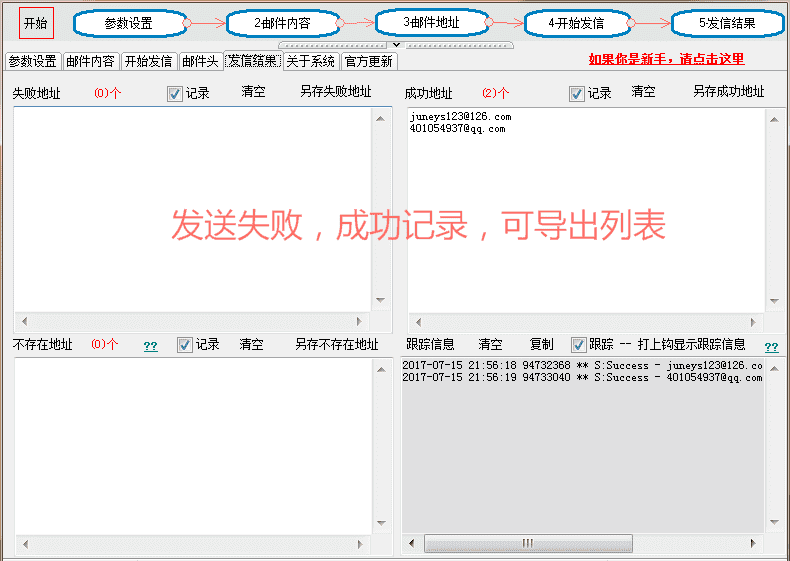Select the 21:56:18 Success log line
Viewport: 790px width, 561px height.
tap(582, 365)
